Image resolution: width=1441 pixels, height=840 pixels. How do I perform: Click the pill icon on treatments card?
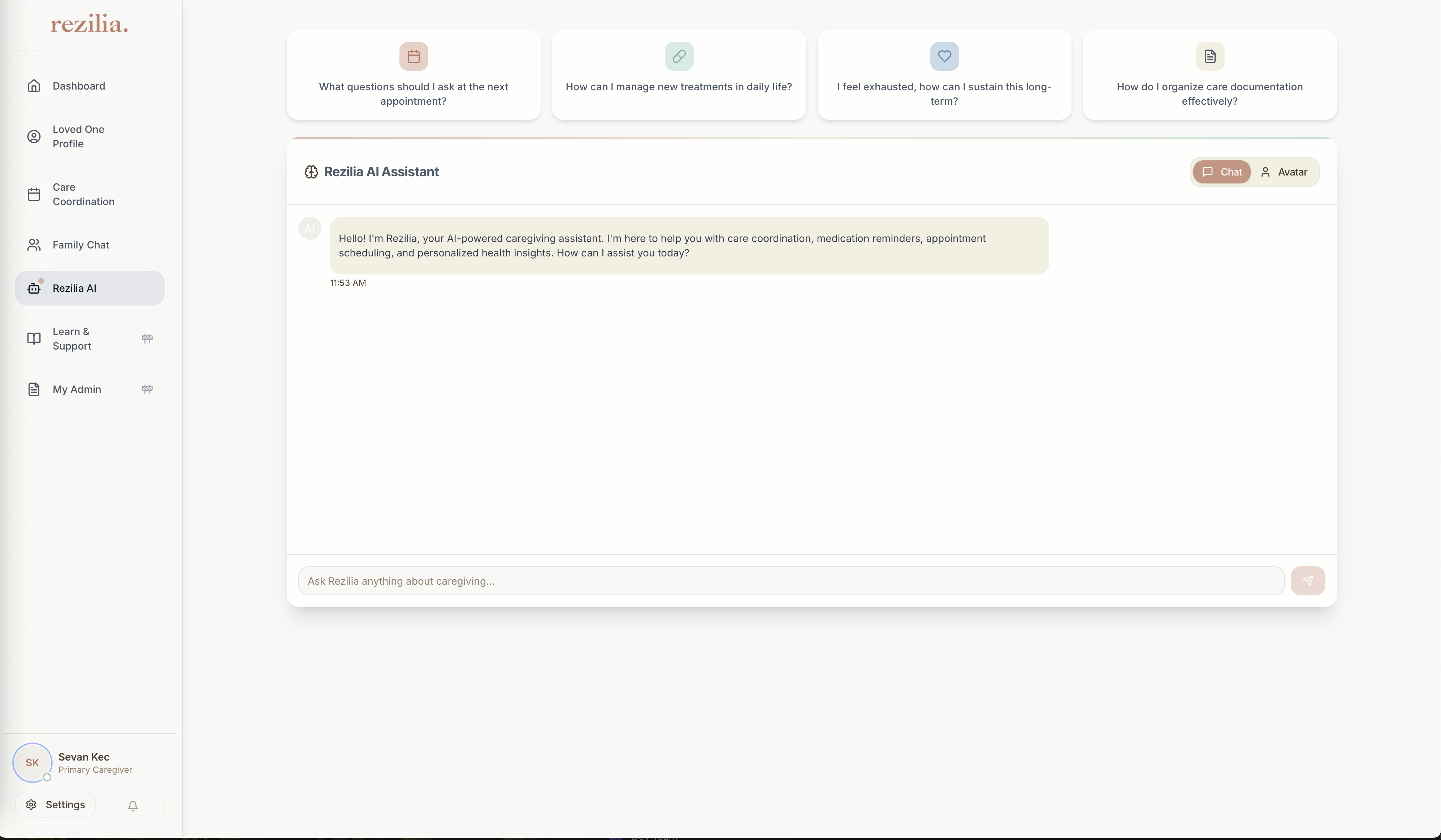pyautogui.click(x=679, y=56)
